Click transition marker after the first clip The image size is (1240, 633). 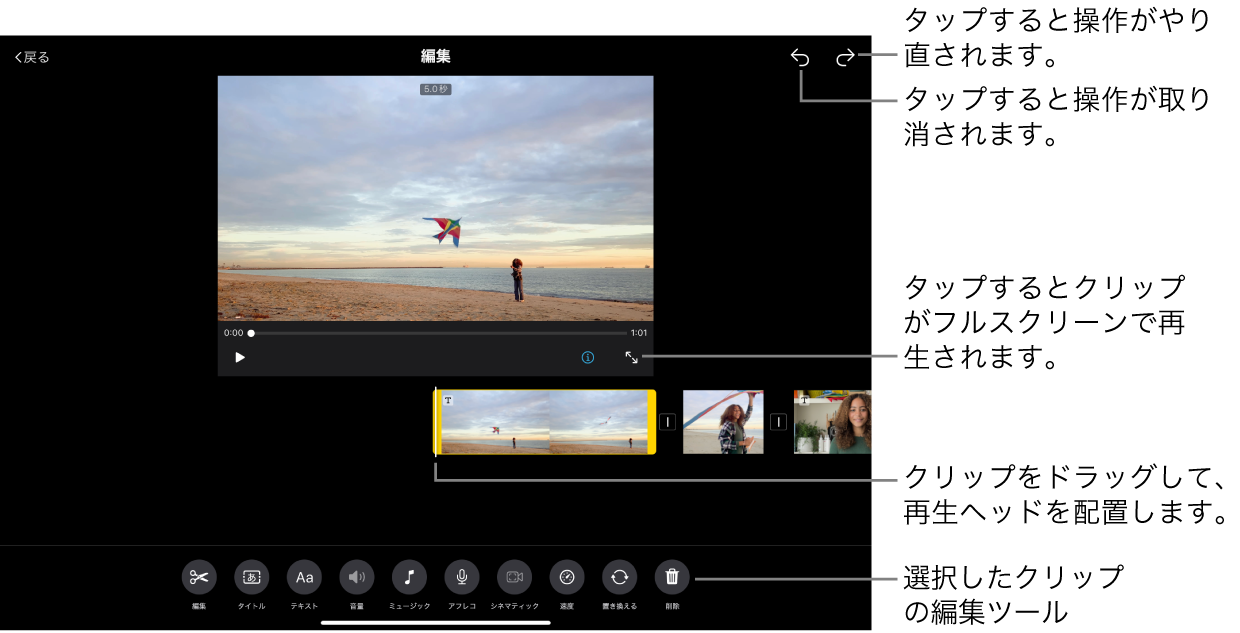coord(668,422)
